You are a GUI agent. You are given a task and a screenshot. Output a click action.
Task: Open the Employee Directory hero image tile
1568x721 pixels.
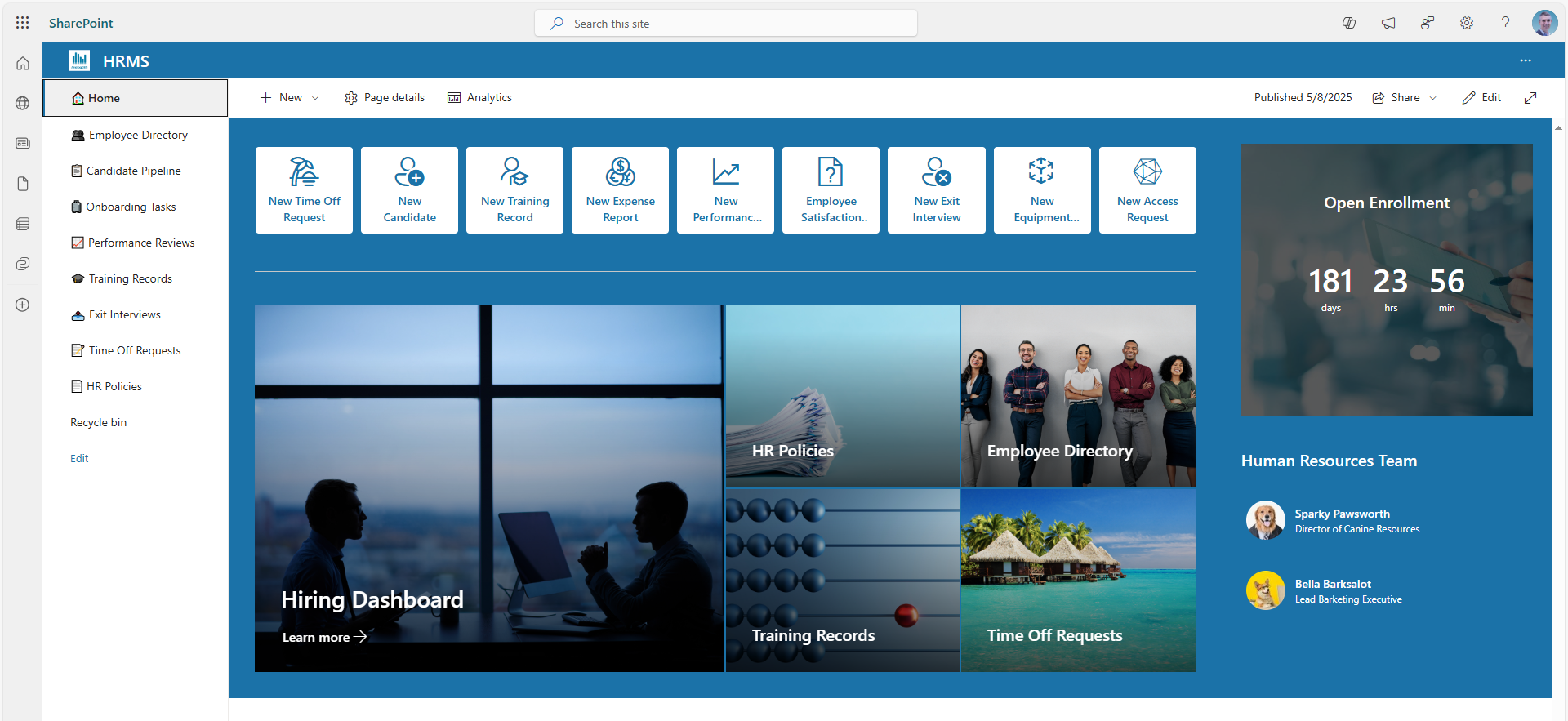[x=1078, y=396]
